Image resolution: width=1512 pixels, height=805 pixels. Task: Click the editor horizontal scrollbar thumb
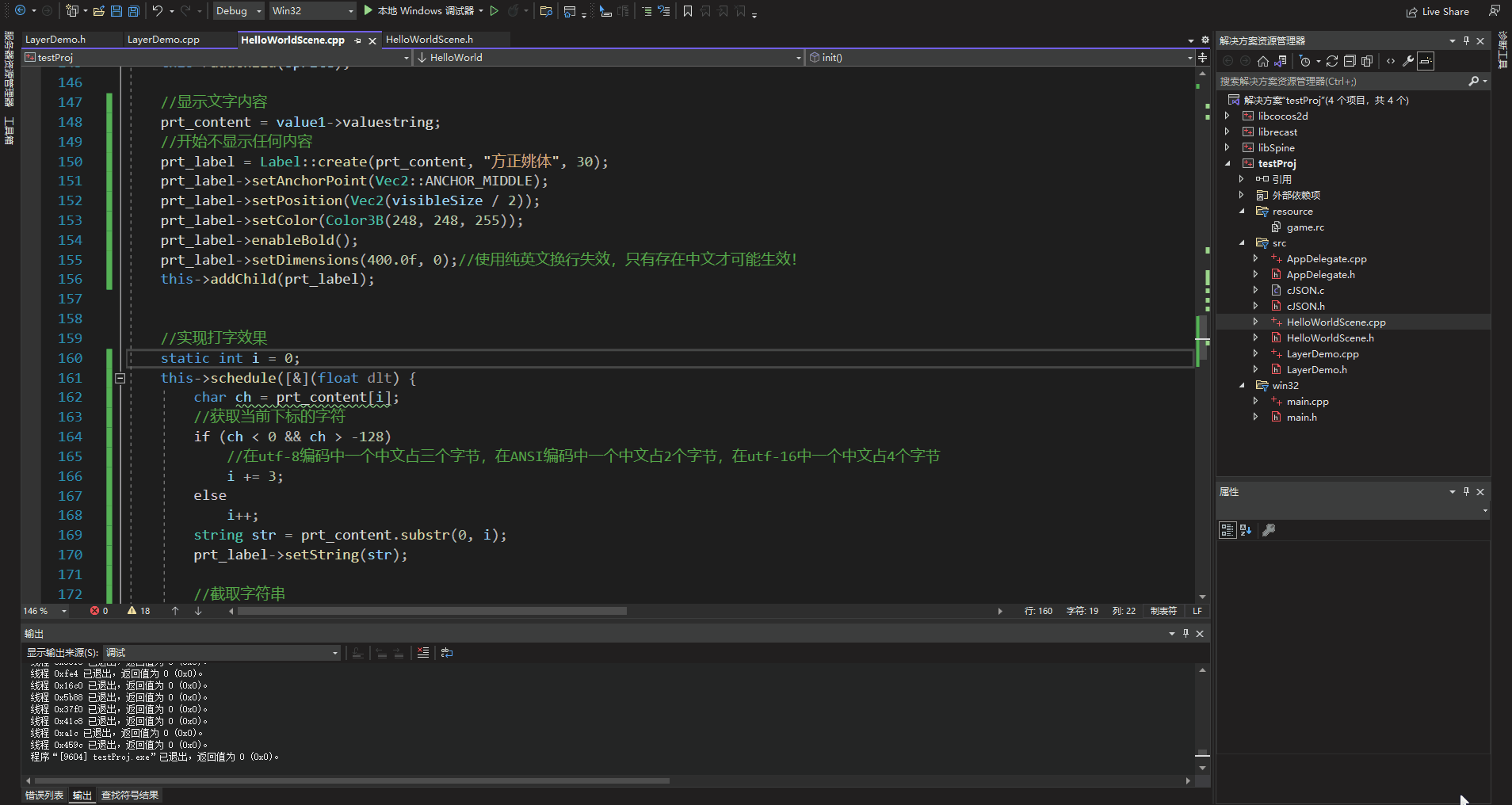pos(432,611)
